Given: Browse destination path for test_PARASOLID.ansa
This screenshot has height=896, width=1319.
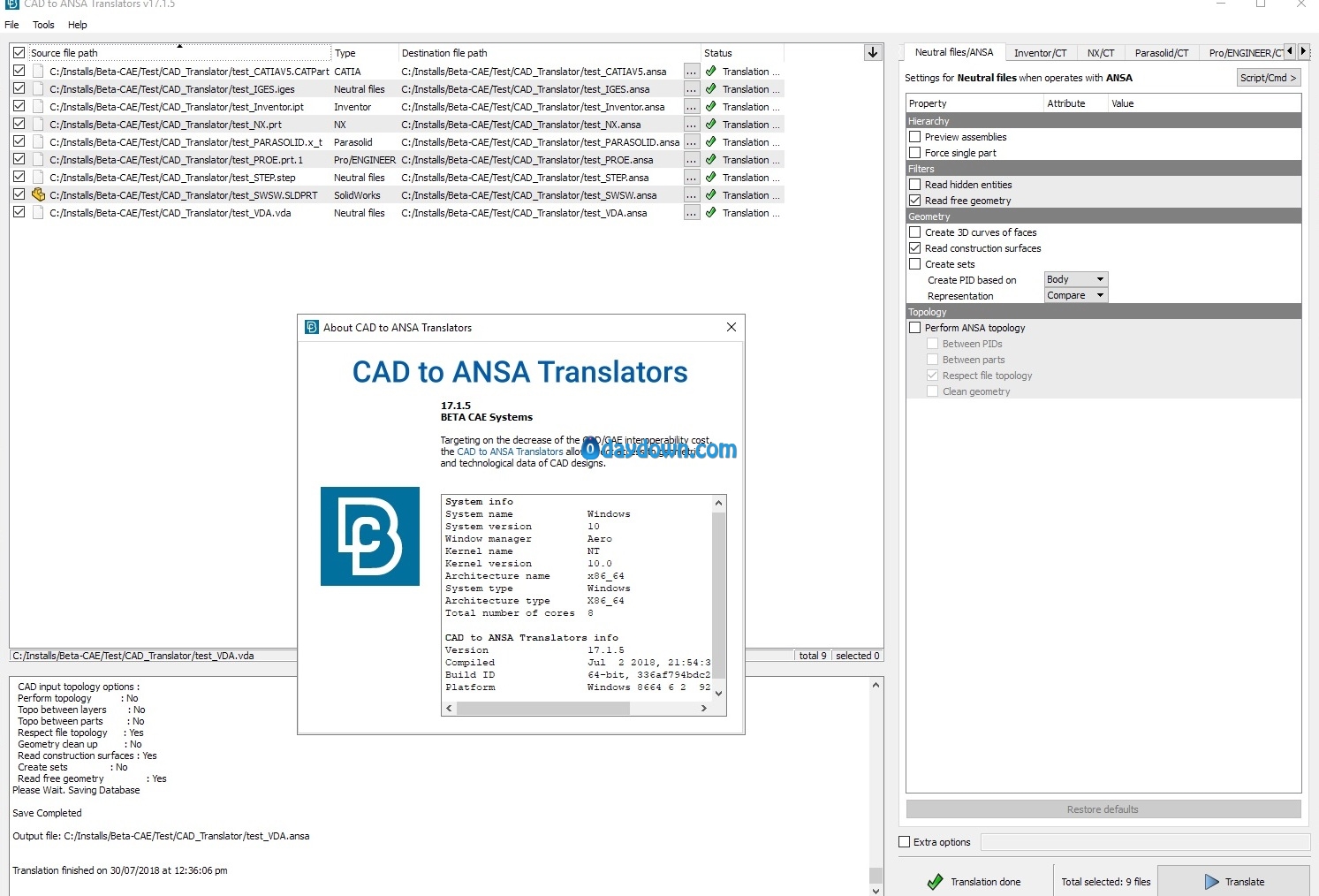Looking at the screenshot, I should (x=691, y=142).
